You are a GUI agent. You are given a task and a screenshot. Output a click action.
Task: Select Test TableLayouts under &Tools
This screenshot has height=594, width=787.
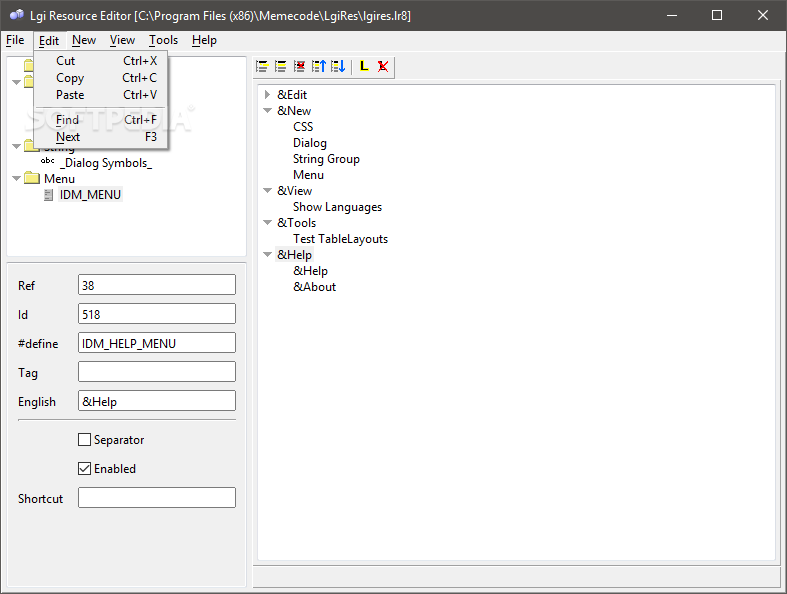[340, 239]
